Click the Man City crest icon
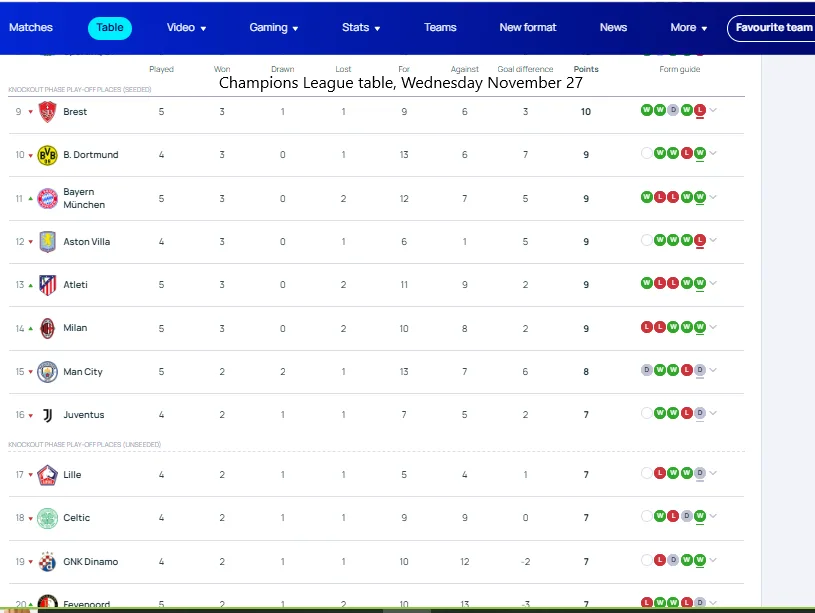Viewport: 815px width, 613px height. pyautogui.click(x=47, y=372)
